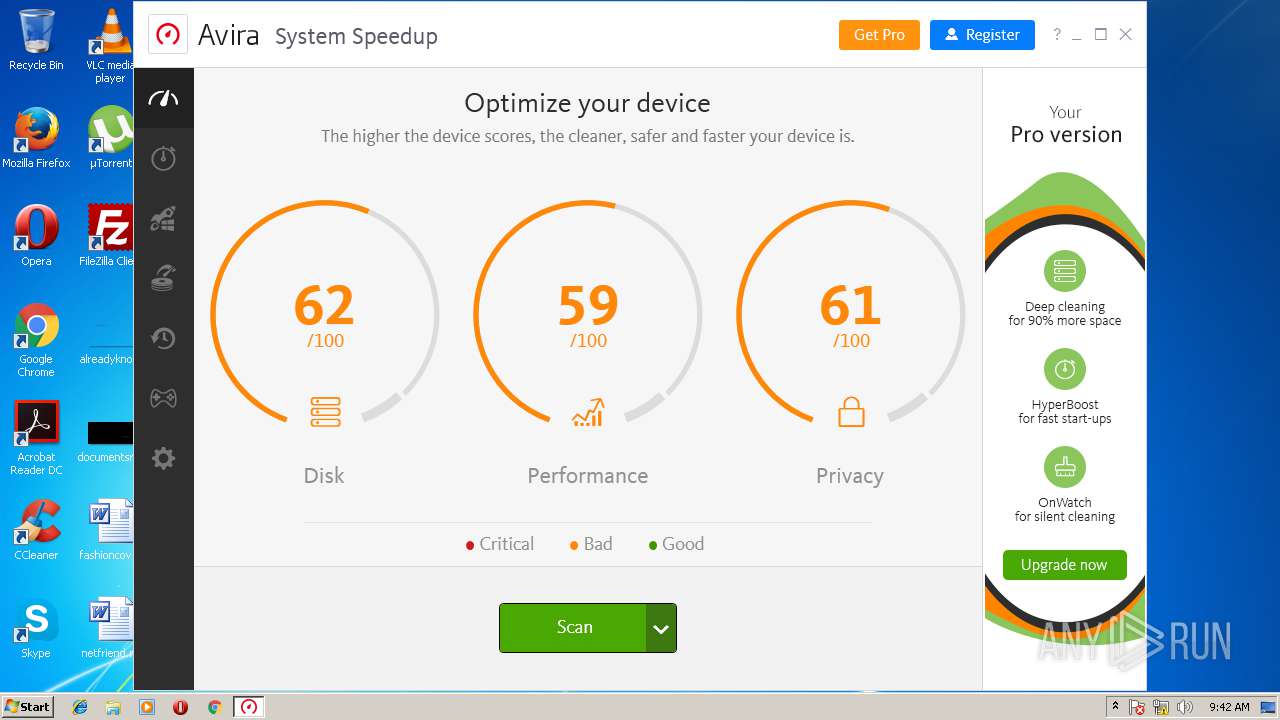This screenshot has height=720, width=1280.
Task: Open the rocket boost sidebar icon
Action: (163, 218)
